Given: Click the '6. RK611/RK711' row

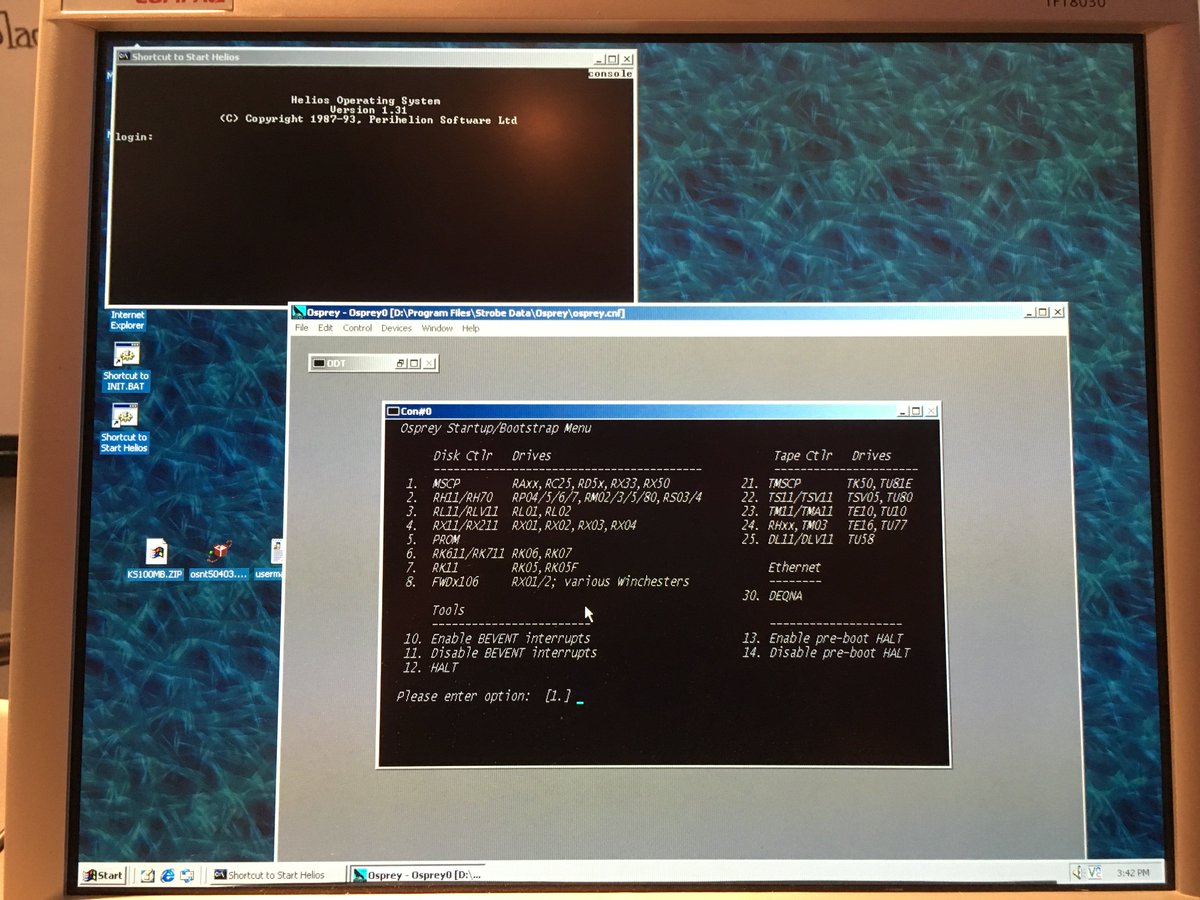Looking at the screenshot, I should (489, 553).
